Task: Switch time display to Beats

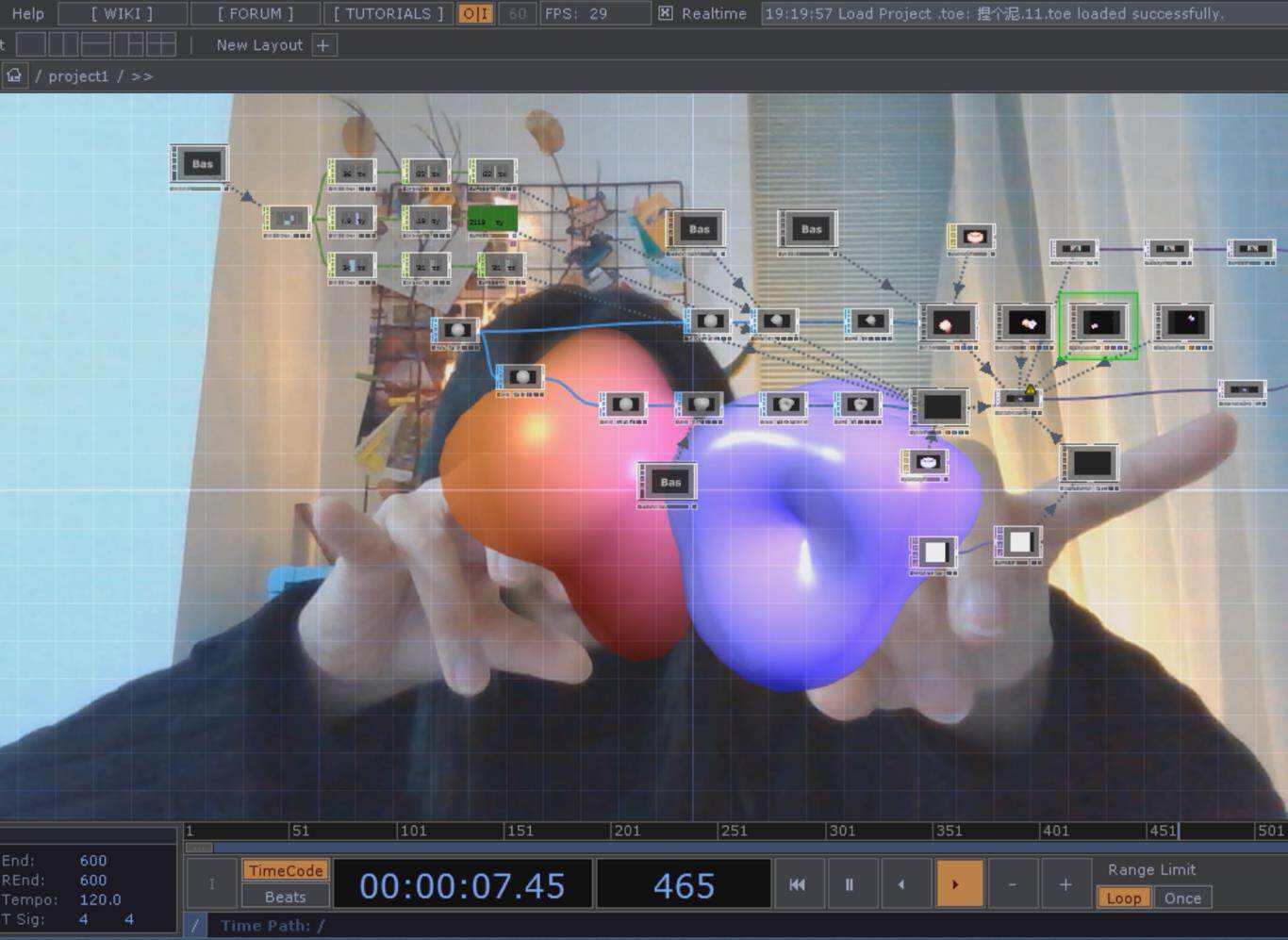Action: point(285,897)
